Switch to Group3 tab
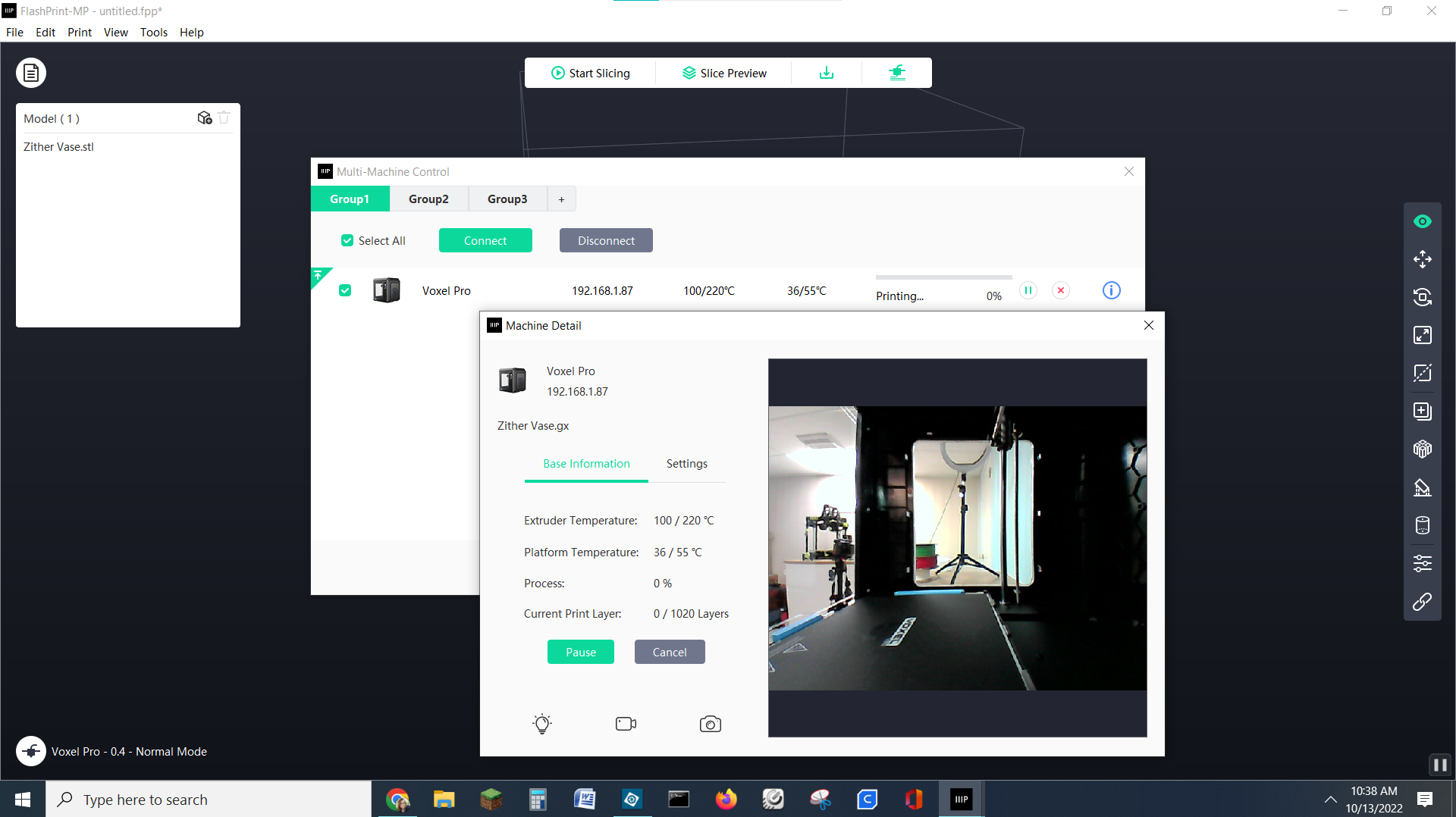Screen dimensions: 1456x817 (507, 199)
